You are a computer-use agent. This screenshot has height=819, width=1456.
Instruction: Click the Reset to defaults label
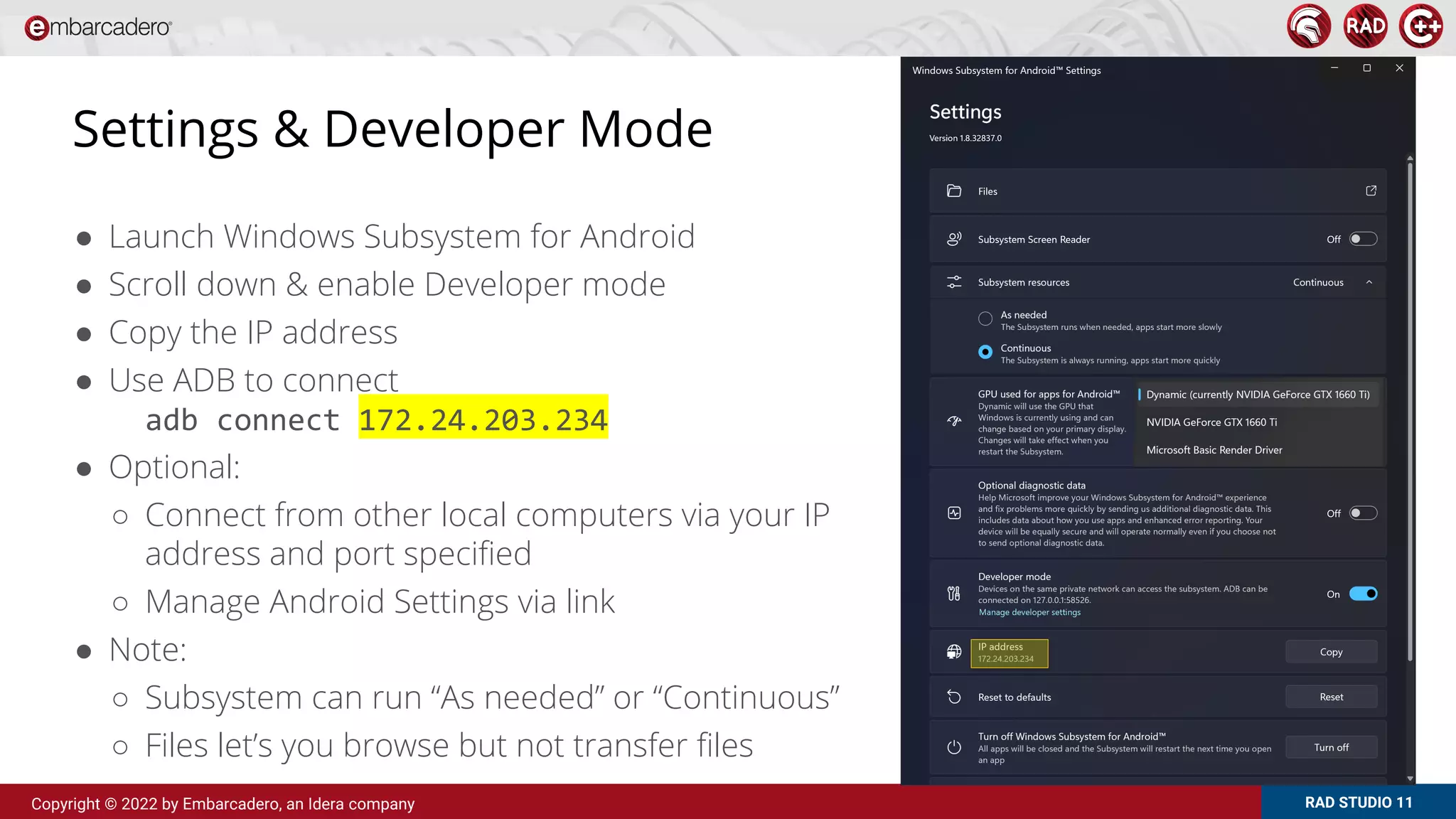coord(1014,697)
